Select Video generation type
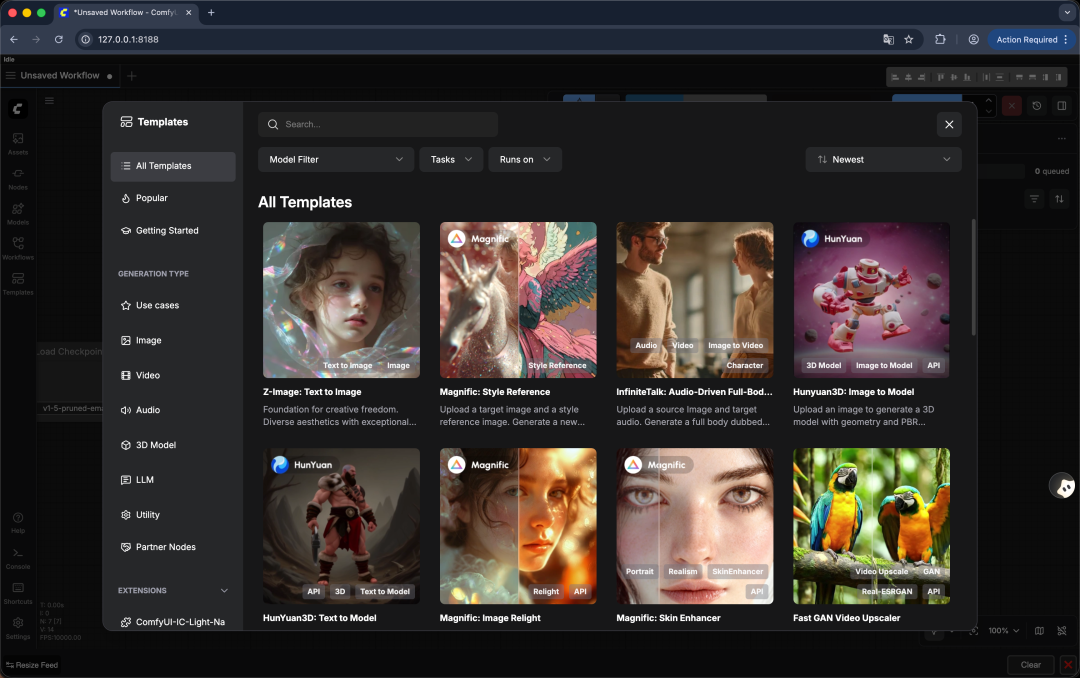This screenshot has height=678, width=1080. click(173, 376)
